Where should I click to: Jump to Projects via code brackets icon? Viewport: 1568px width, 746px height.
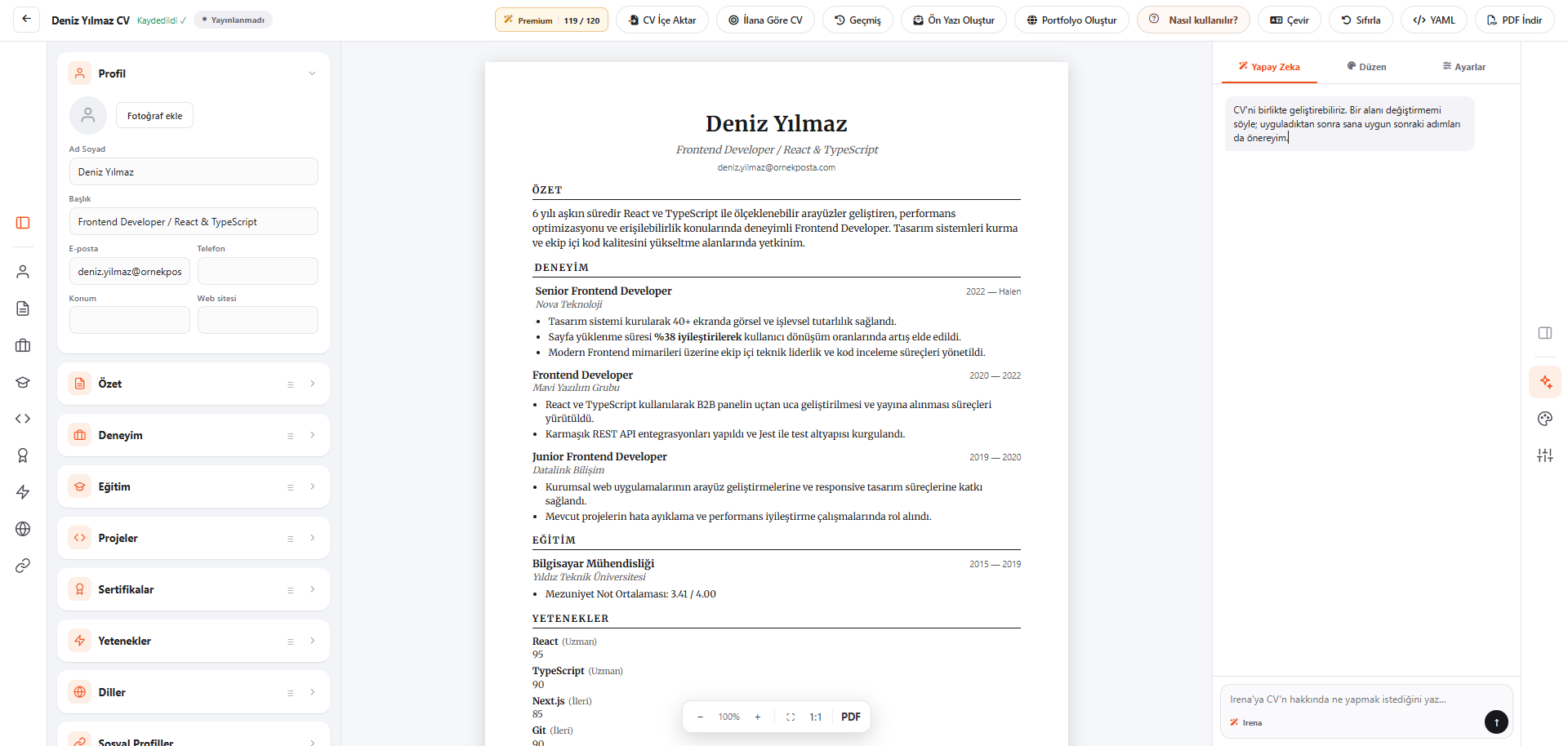coord(23,419)
